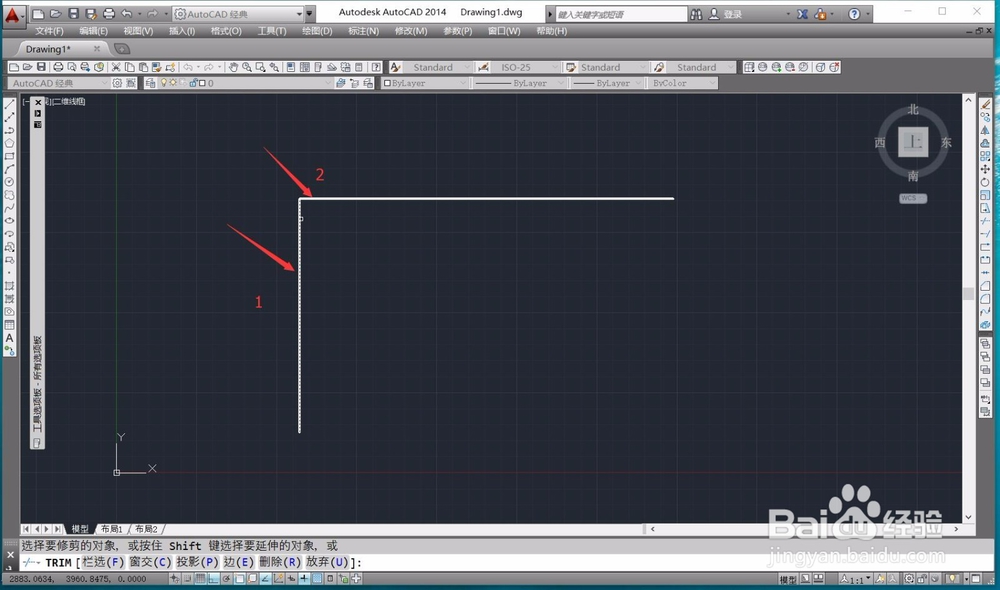Viewport: 1000px width, 590px height.
Task: Toggle Object Snap in status bar
Action: point(240,579)
